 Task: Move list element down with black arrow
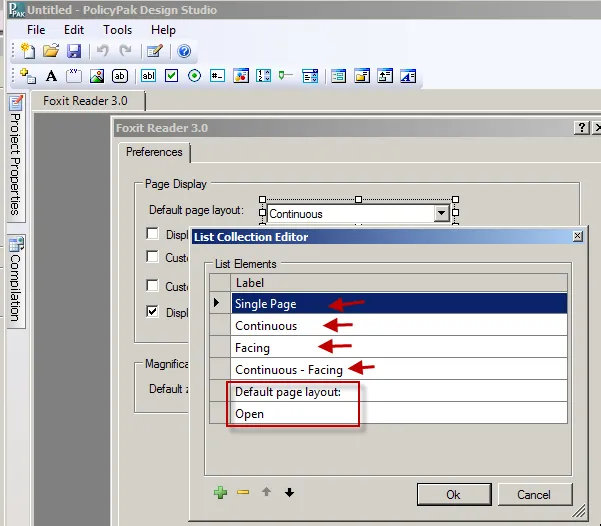tap(289, 492)
